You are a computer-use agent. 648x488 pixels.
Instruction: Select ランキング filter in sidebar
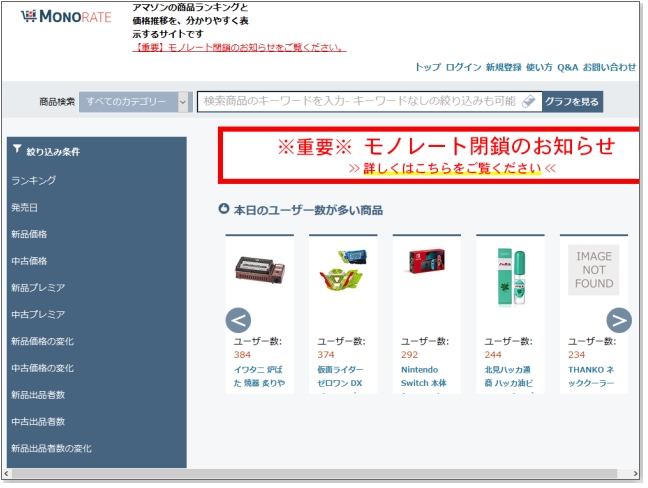click(34, 181)
